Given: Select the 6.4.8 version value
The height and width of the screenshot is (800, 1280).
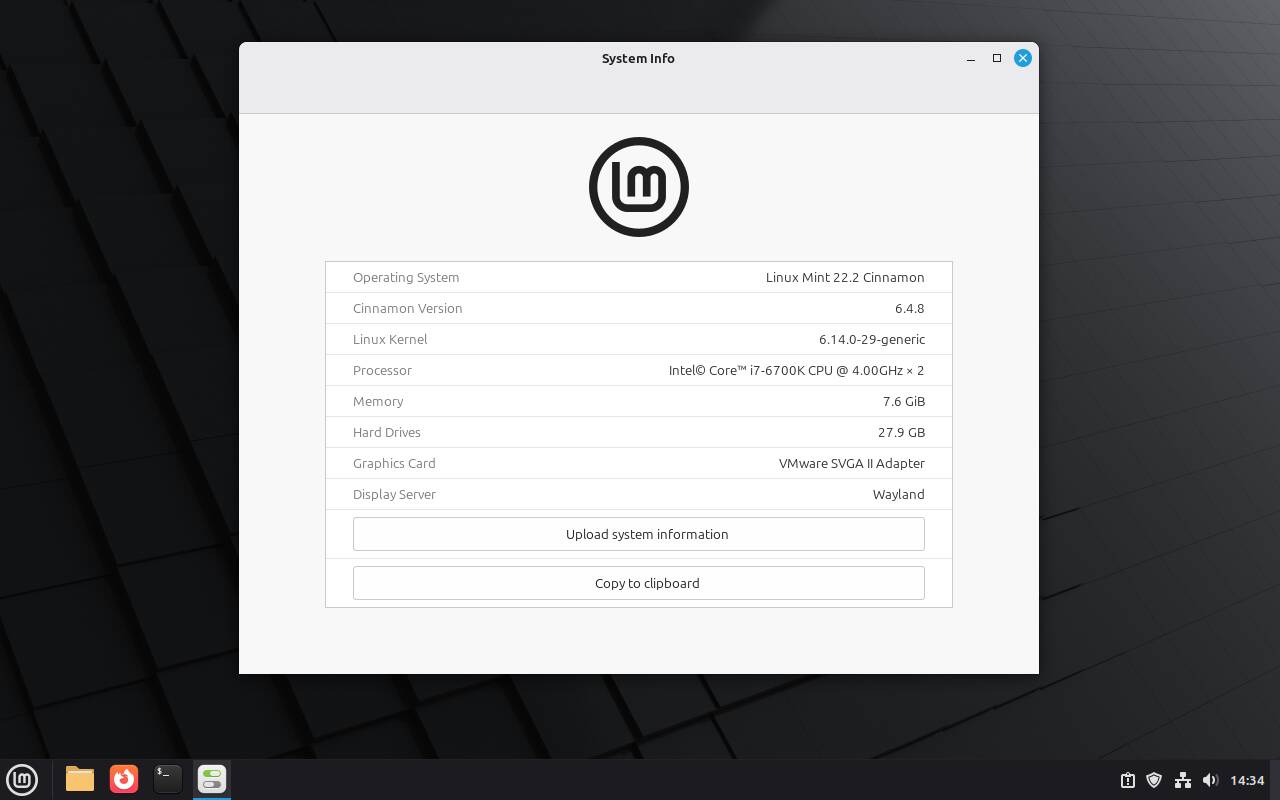Looking at the screenshot, I should click(x=910, y=308).
